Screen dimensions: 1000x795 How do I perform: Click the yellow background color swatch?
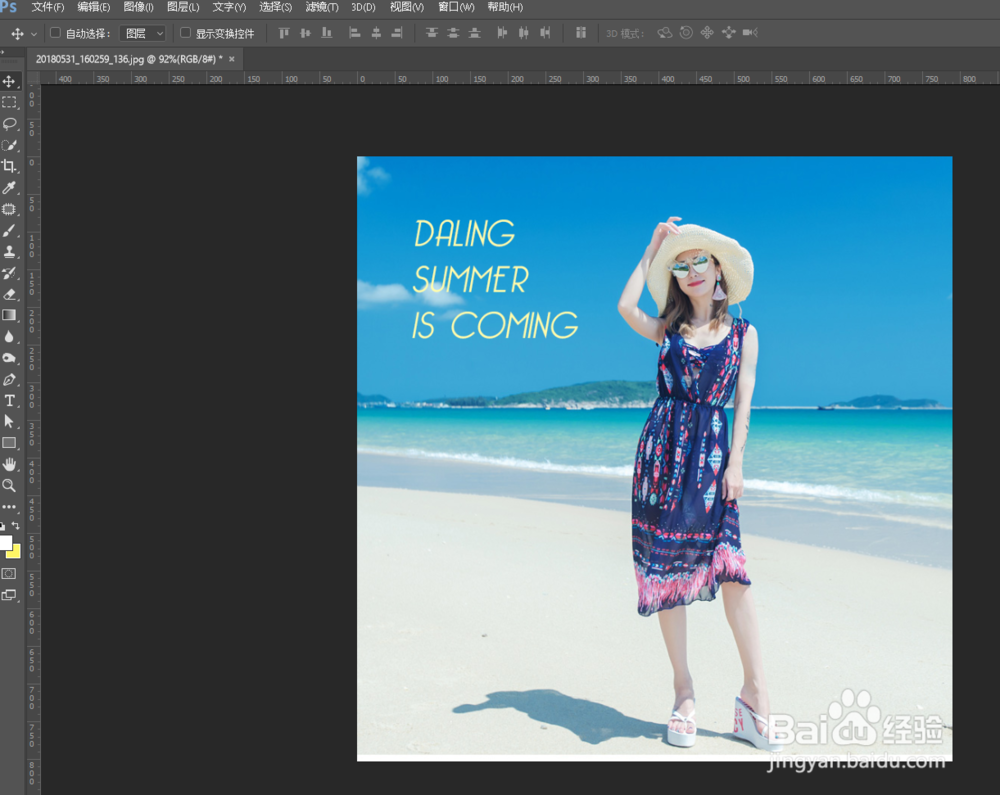coord(15,553)
